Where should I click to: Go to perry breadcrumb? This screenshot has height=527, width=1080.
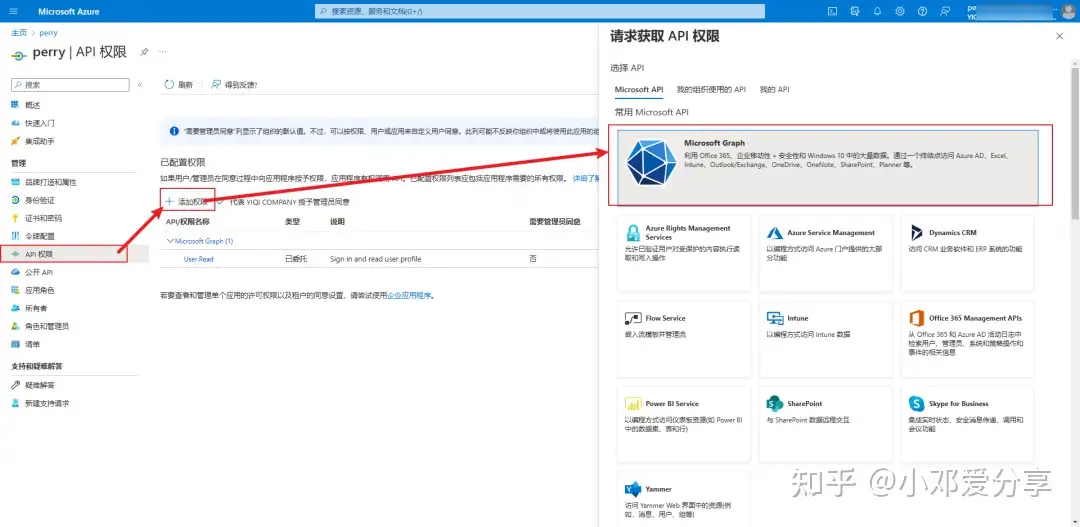[x=48, y=32]
